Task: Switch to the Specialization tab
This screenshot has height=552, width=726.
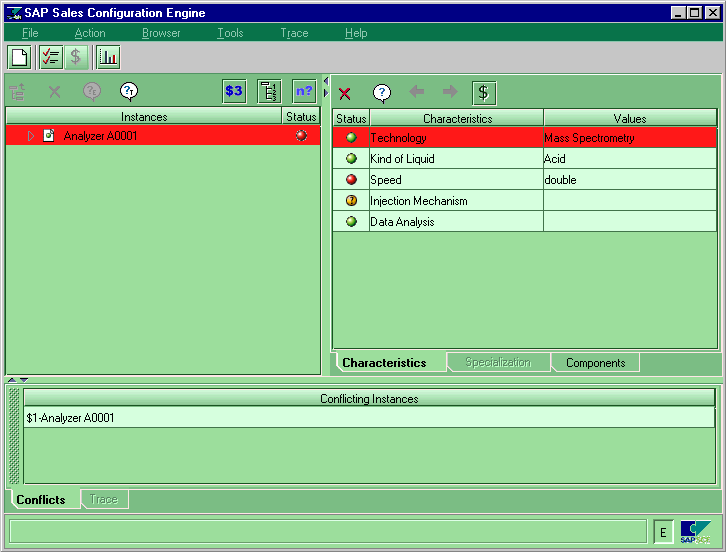Action: (498, 362)
